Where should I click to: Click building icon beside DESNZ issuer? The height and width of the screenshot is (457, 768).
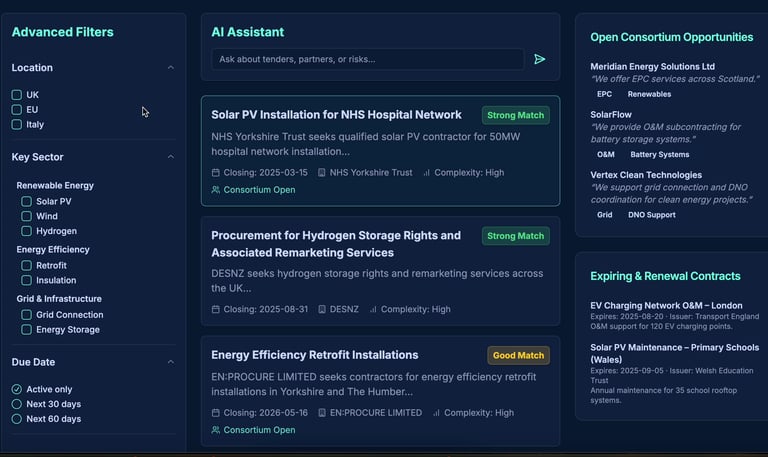[322, 309]
